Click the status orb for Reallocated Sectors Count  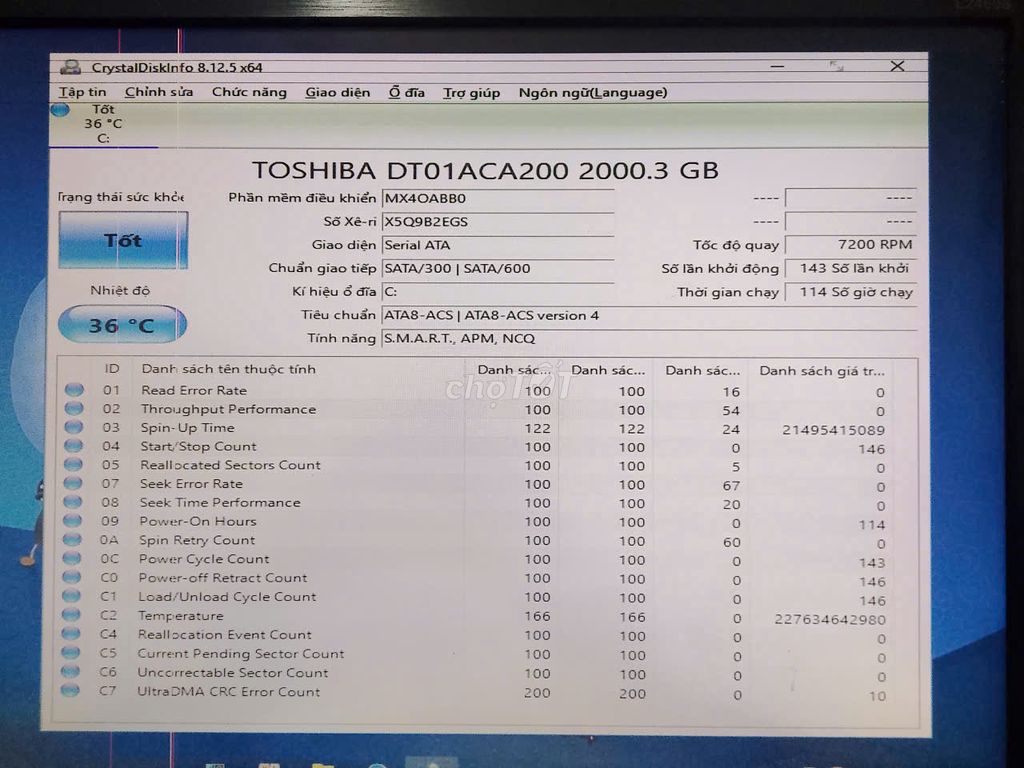coord(73,465)
